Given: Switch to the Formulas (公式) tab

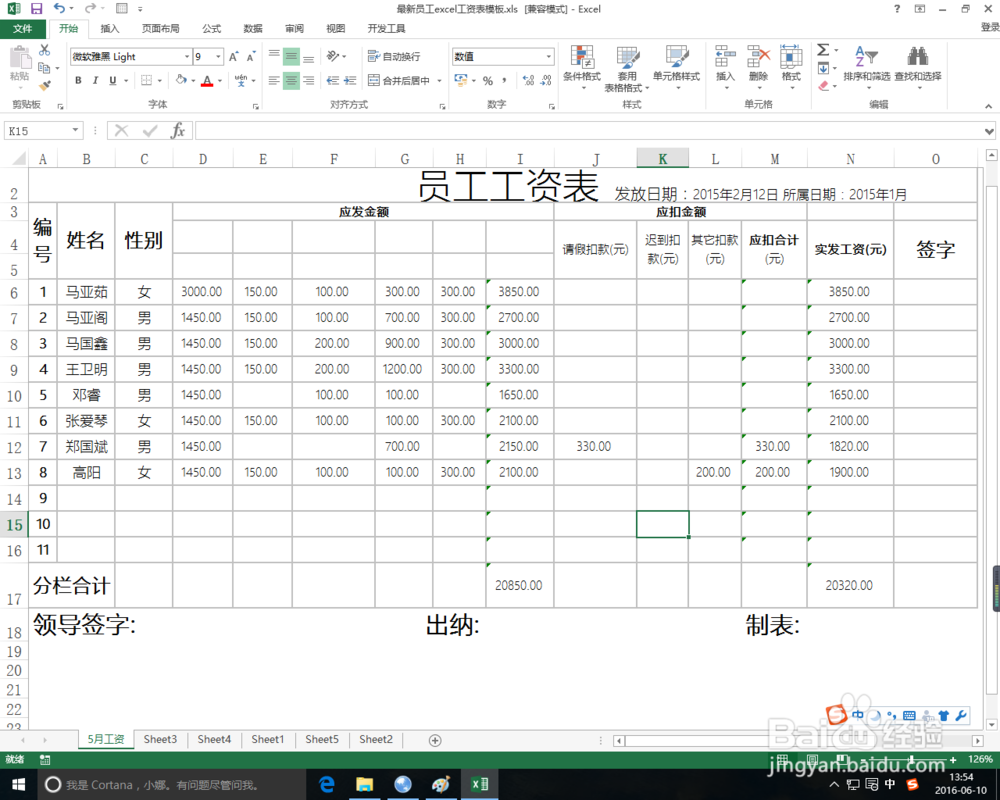Looking at the screenshot, I should click(211, 29).
